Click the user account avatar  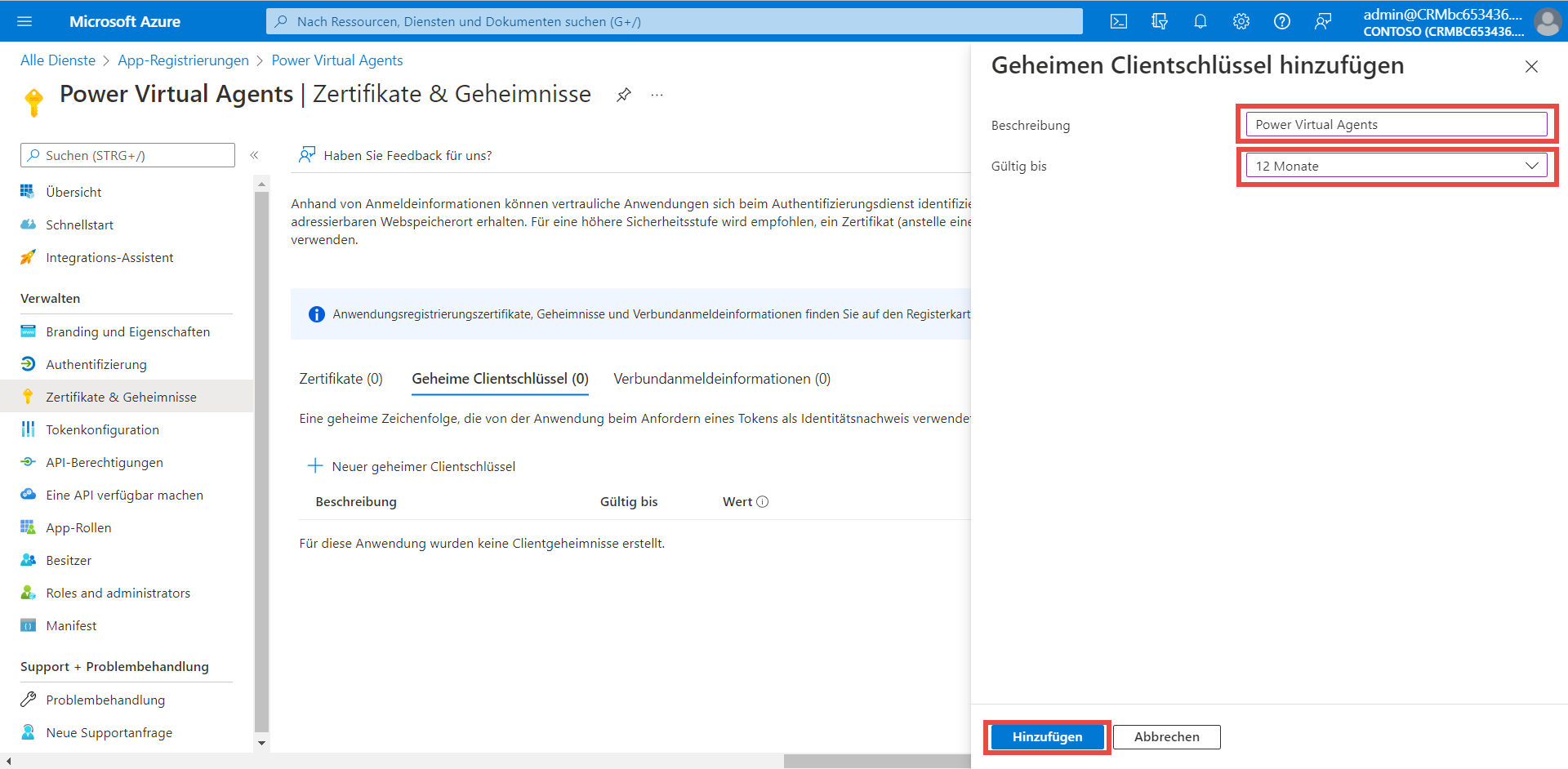(1547, 21)
